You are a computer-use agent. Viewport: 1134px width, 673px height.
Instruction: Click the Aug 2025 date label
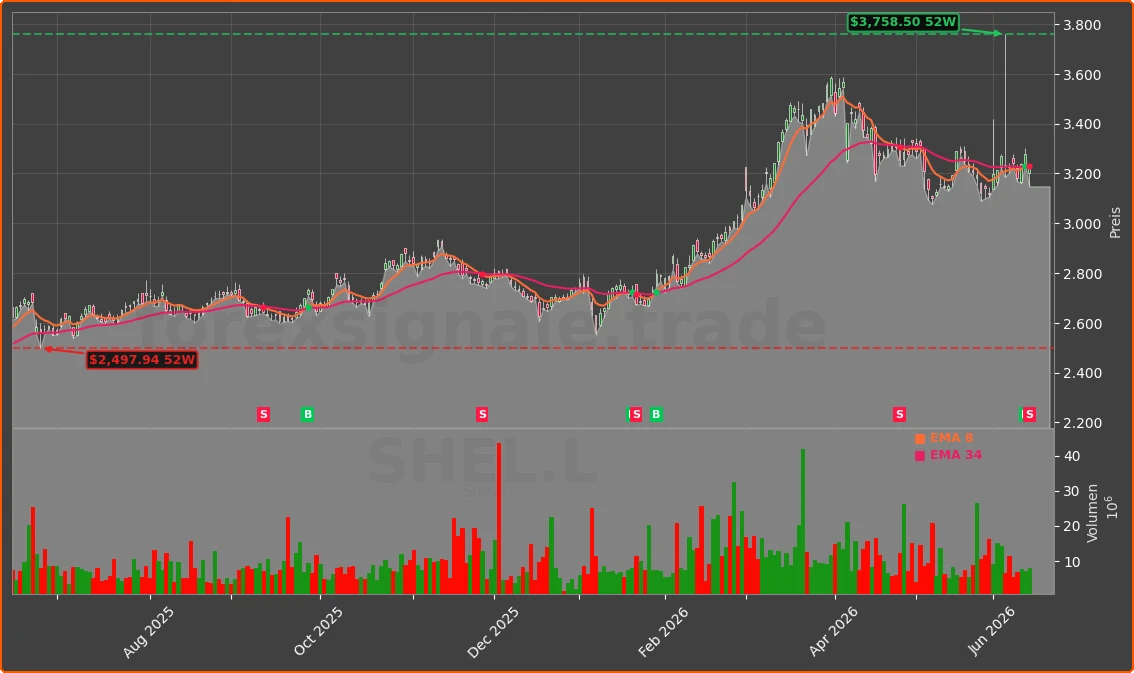click(x=148, y=633)
